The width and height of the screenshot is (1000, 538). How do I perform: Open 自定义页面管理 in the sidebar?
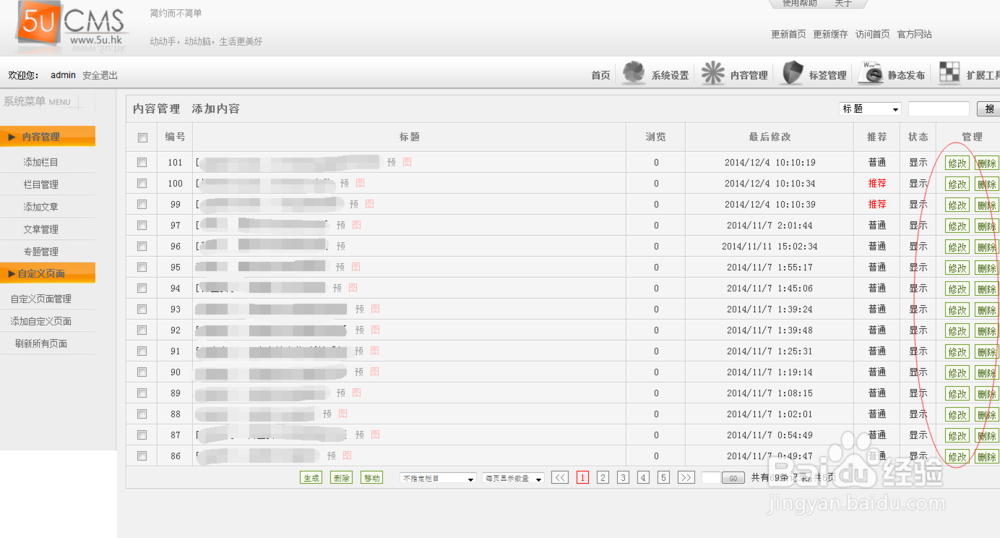click(41, 298)
